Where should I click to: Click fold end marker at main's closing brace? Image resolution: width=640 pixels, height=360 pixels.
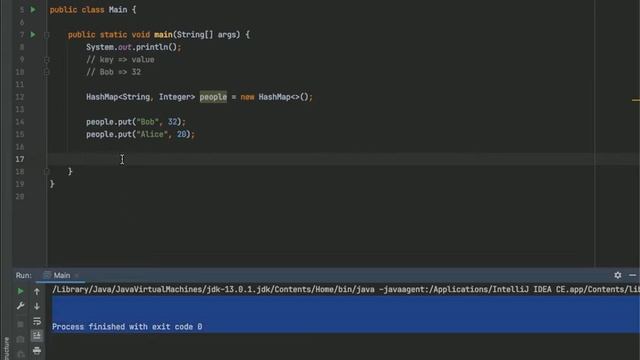tap(47, 171)
